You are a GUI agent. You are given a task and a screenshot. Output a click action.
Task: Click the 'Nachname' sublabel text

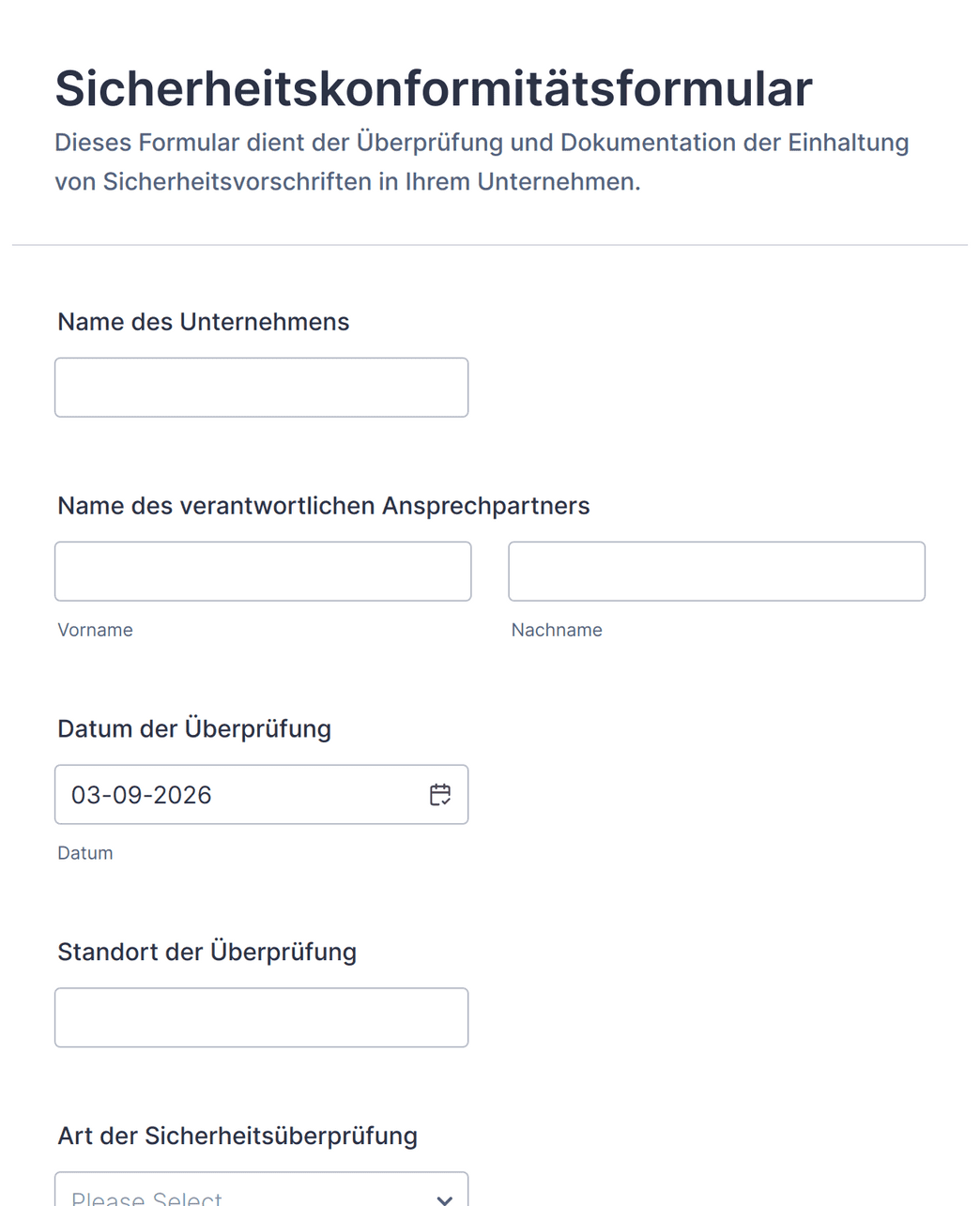[557, 630]
